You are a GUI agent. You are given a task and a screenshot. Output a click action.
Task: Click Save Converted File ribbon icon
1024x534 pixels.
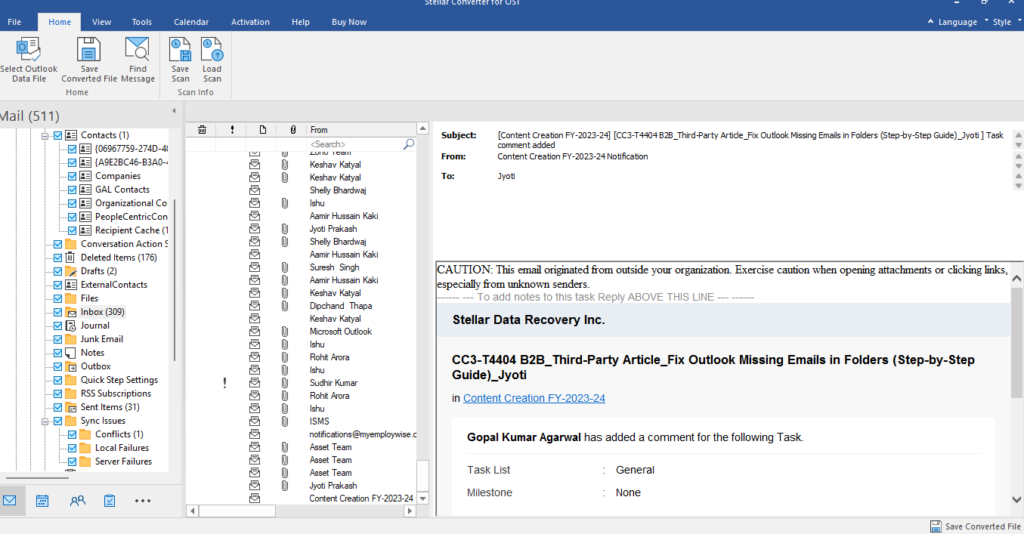[x=89, y=50]
